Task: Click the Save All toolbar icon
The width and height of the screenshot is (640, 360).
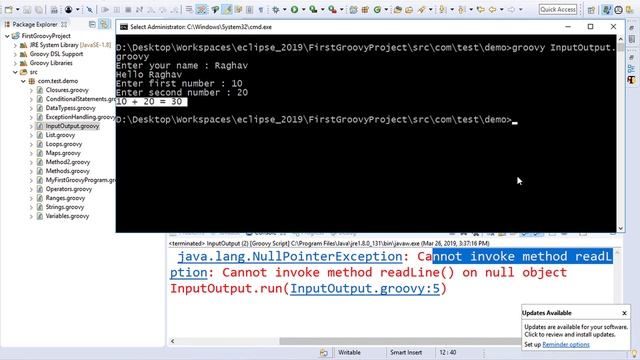Action: 39,9
